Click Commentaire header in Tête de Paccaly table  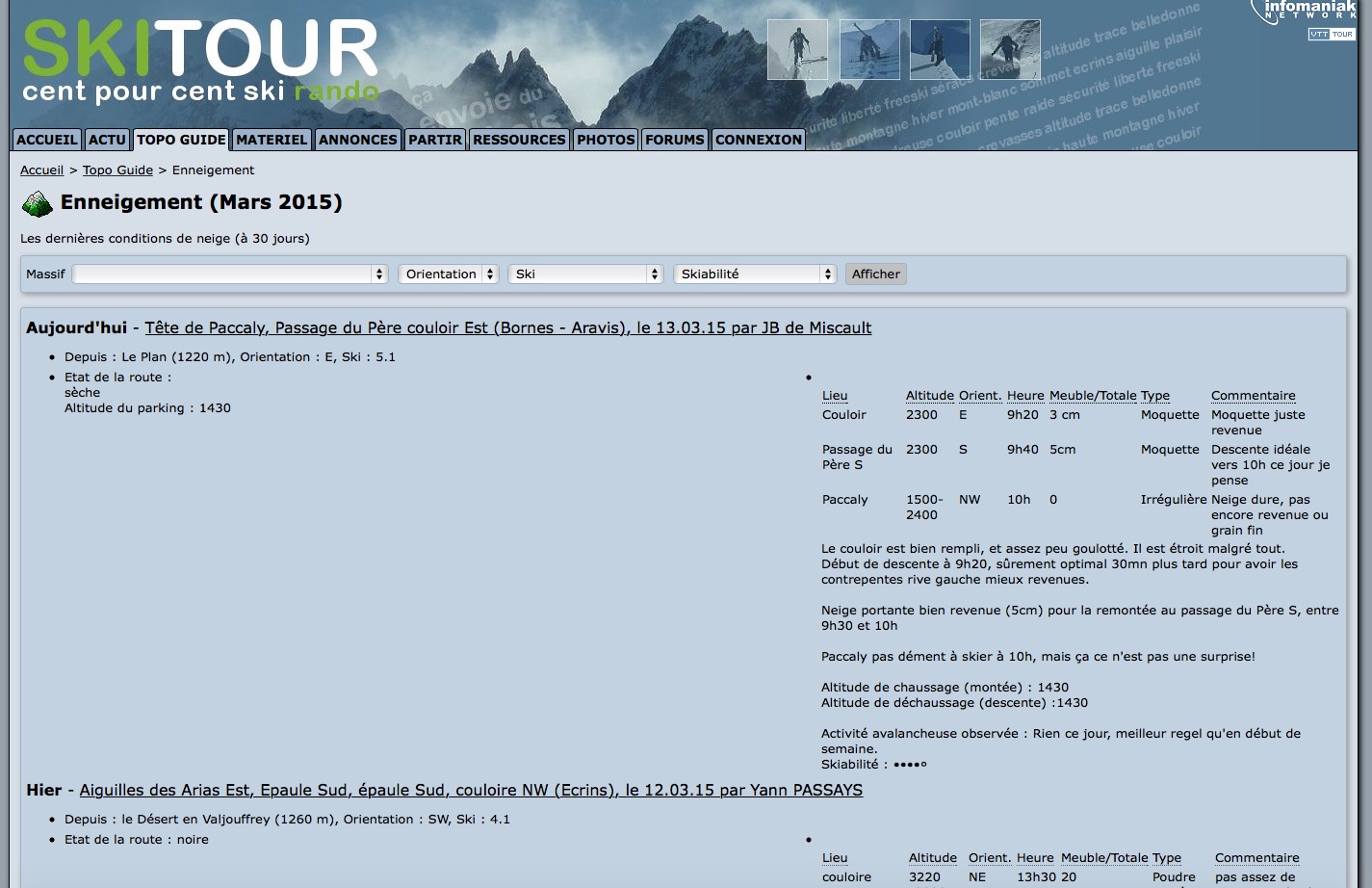1254,396
